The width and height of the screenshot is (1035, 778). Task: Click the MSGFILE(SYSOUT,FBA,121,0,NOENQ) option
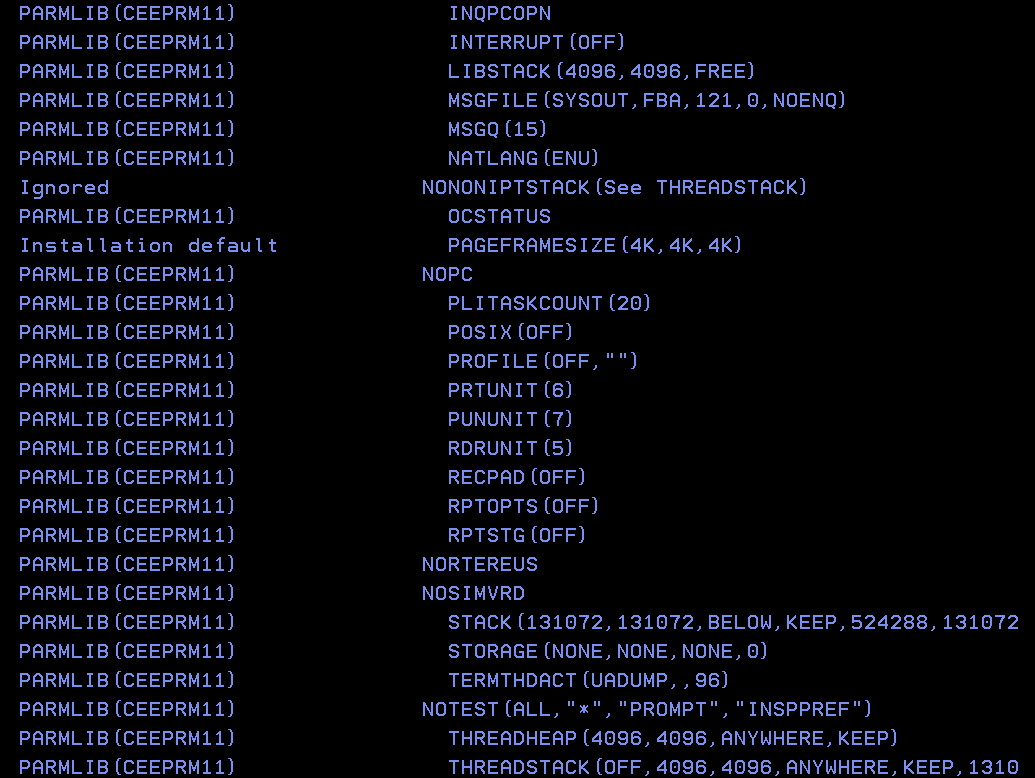pos(647,101)
